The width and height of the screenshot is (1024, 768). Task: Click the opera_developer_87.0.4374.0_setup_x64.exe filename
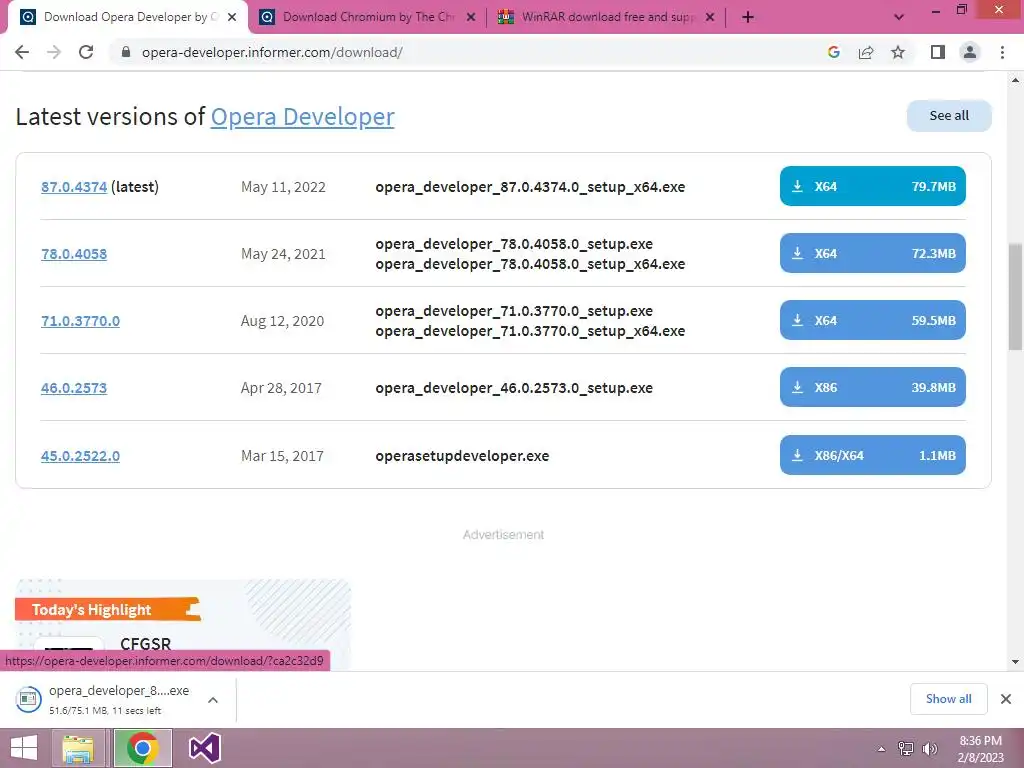click(x=530, y=187)
